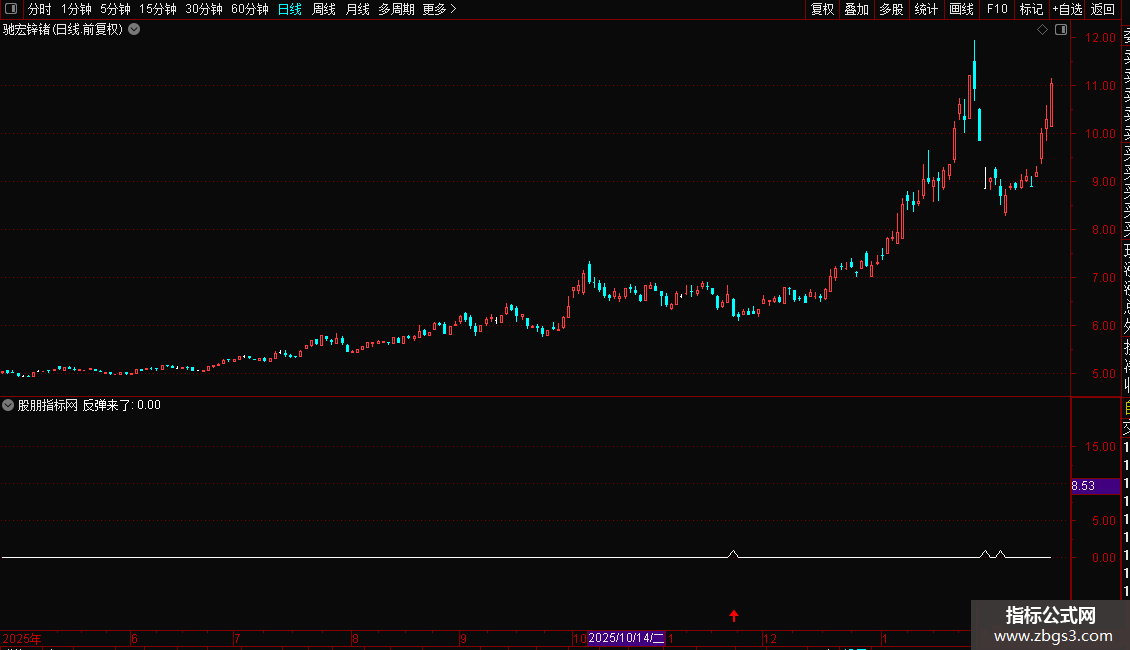
Task: Click the 返回 back button
Action: pyautogui.click(x=1103, y=9)
